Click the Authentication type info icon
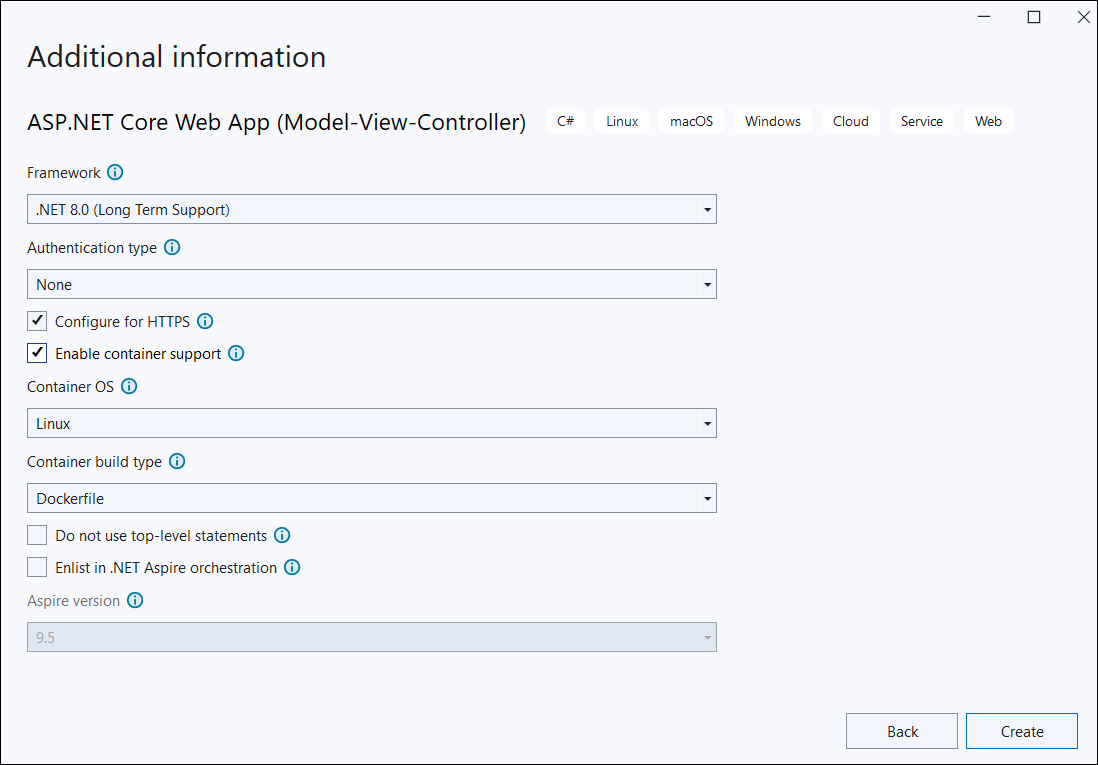 point(172,247)
